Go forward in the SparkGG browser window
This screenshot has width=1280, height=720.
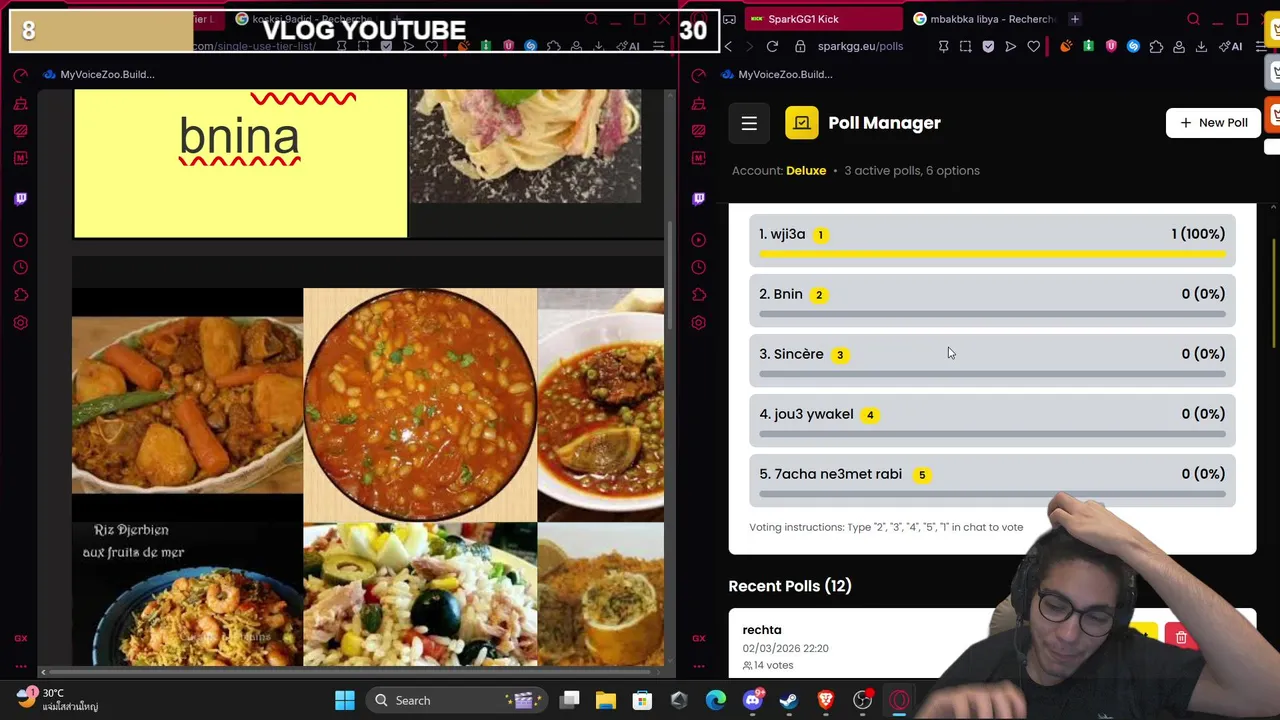click(749, 46)
